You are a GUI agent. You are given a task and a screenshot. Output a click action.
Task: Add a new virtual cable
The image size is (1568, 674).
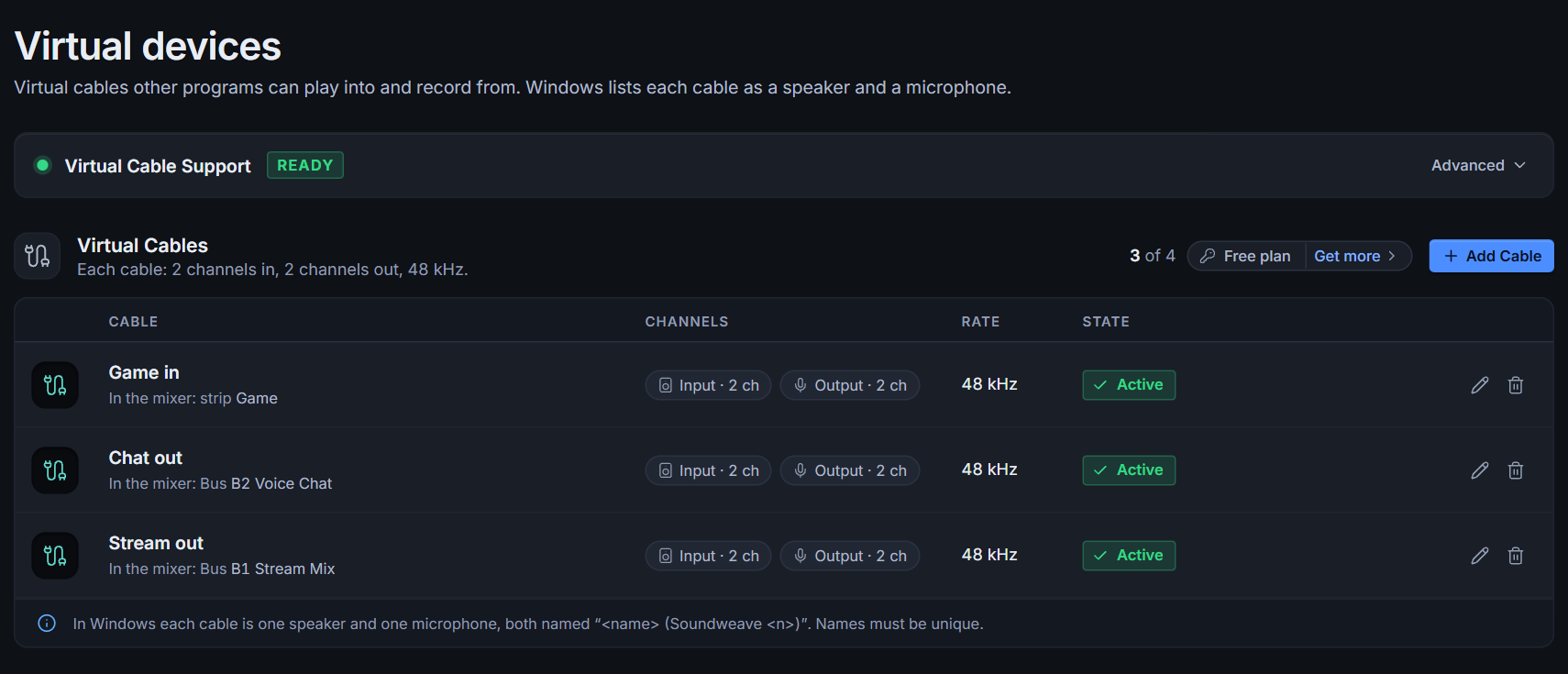click(x=1491, y=256)
